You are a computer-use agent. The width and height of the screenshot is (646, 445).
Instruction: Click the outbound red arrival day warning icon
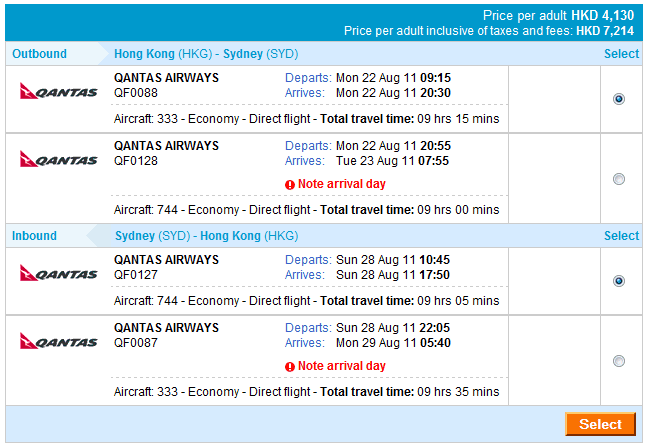point(290,184)
